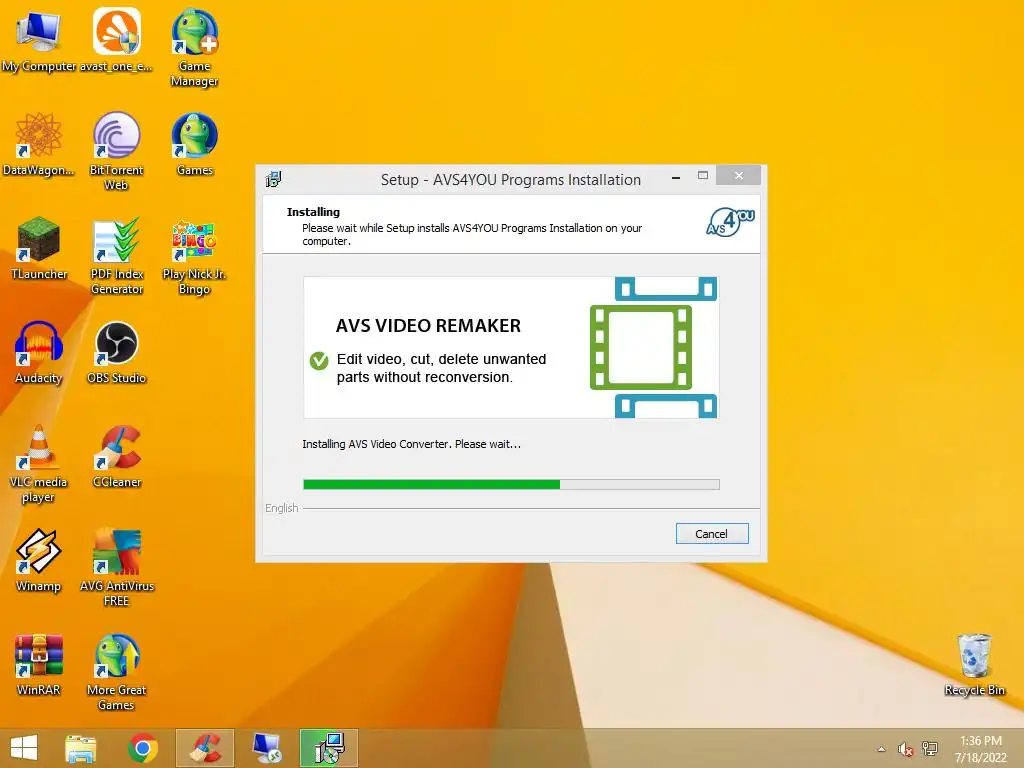The height and width of the screenshot is (768, 1024).
Task: Cancel the AVS4YOU installation
Action: pyautogui.click(x=712, y=534)
